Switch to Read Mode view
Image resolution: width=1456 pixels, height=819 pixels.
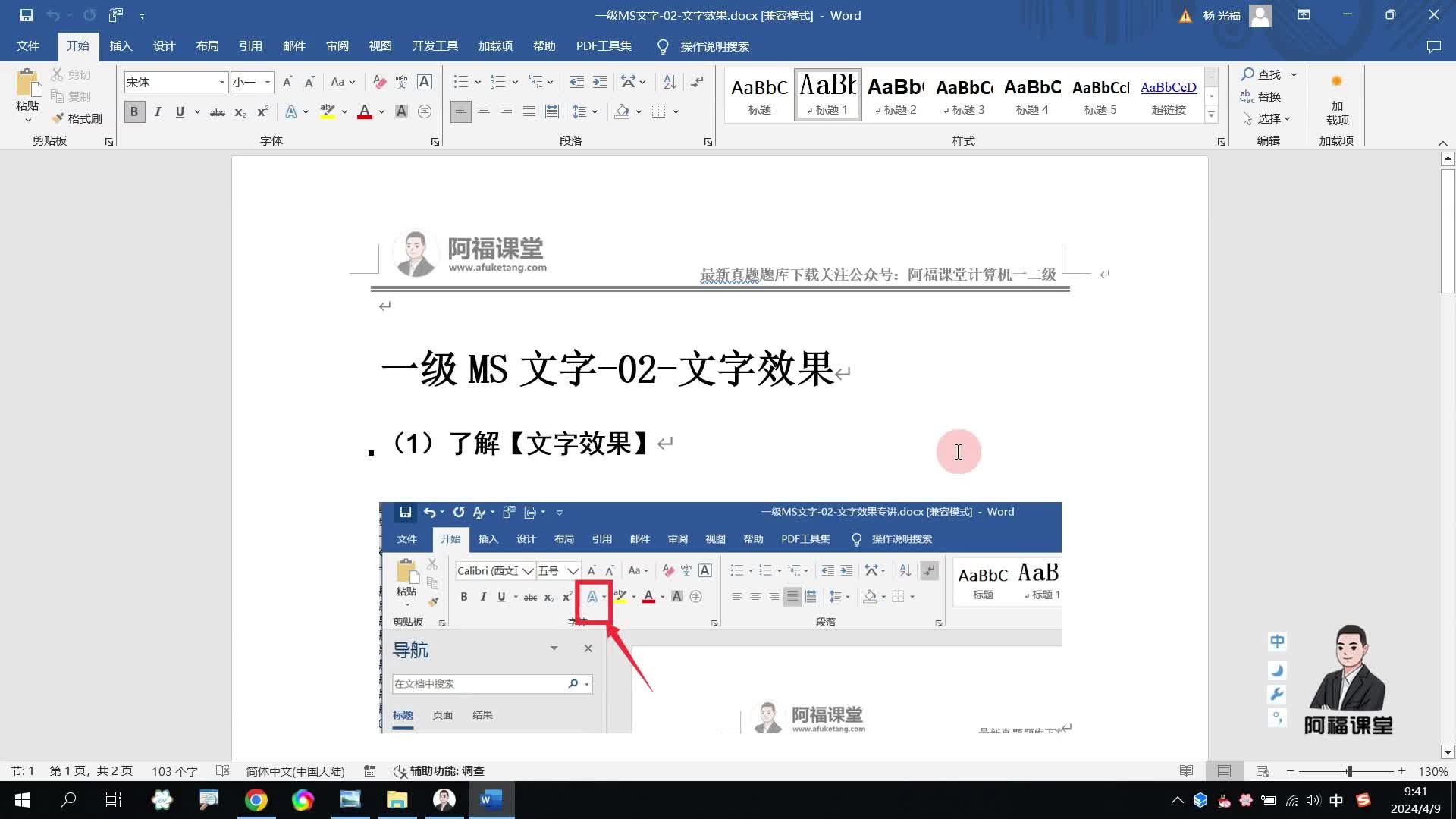(1187, 771)
